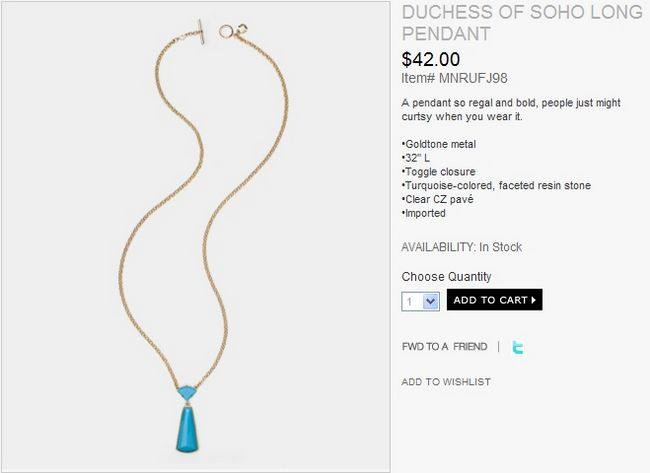Click the Choose Quantity label
The image size is (650, 473).
(x=446, y=277)
